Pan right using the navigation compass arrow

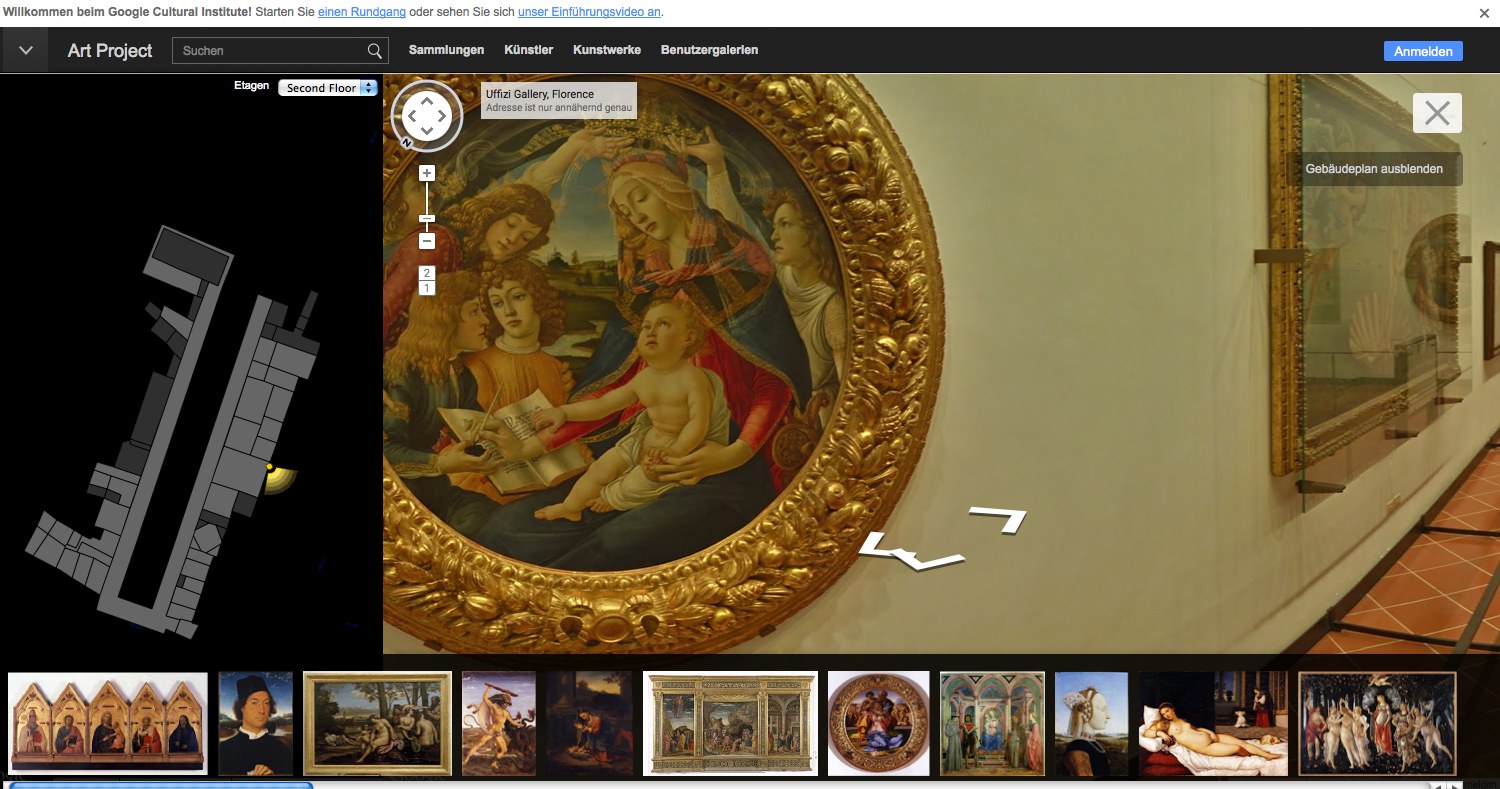442,116
